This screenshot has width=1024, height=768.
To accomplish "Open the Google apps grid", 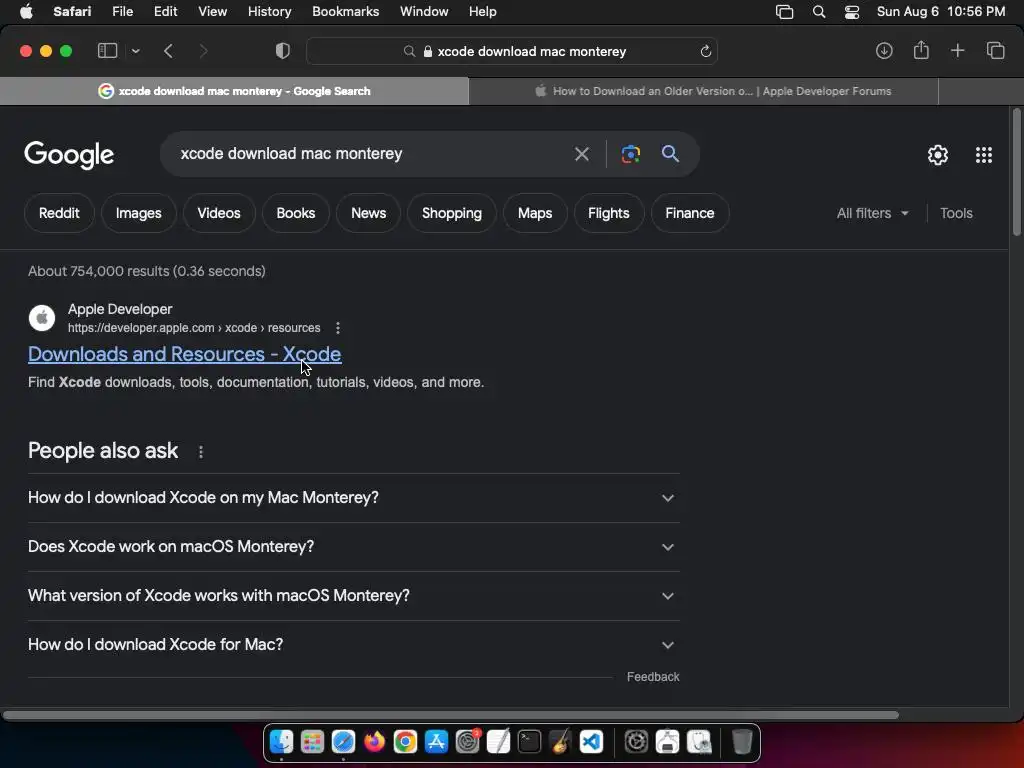I will 984,155.
